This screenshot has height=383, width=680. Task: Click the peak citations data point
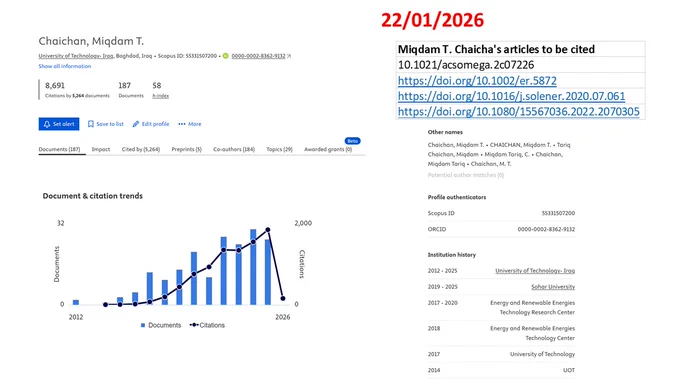(x=268, y=230)
